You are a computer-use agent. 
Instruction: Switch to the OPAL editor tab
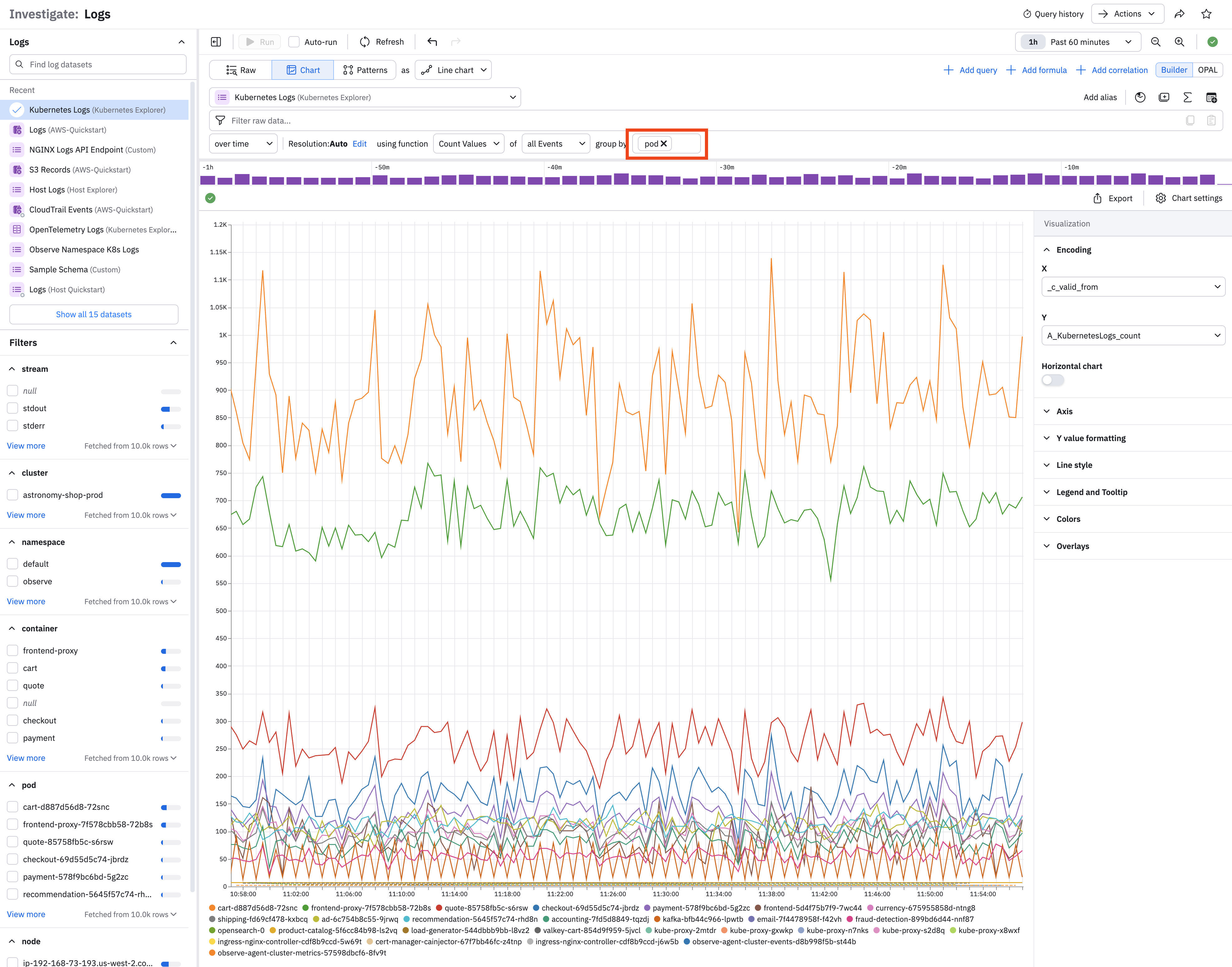[1207, 70]
